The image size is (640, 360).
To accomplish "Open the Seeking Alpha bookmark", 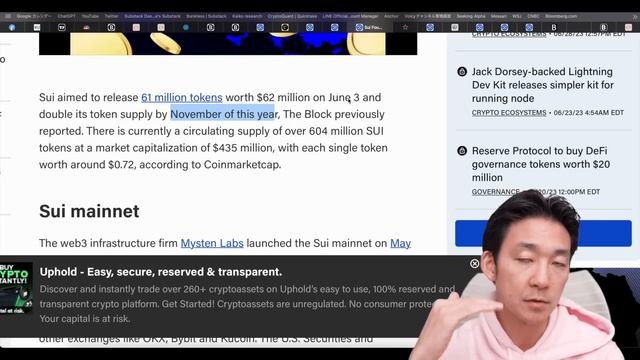I will [471, 16].
